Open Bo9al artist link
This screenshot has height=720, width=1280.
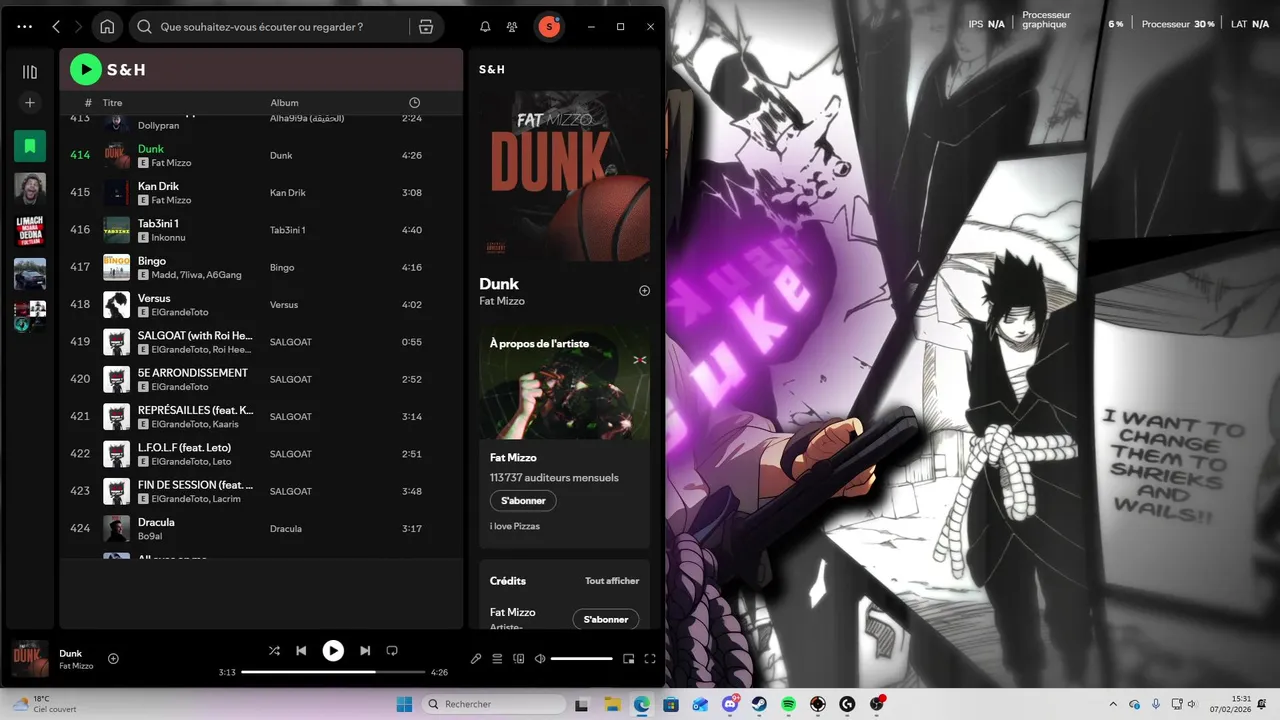coord(148,536)
